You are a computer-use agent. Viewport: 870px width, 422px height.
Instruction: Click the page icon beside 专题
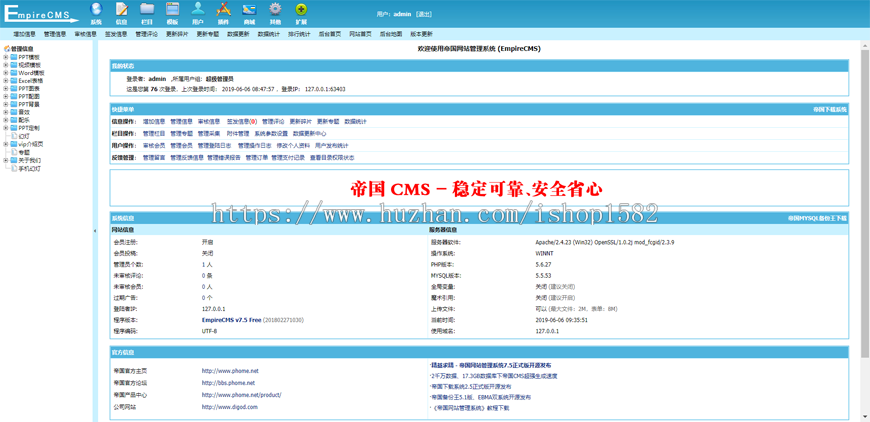click(x=14, y=151)
